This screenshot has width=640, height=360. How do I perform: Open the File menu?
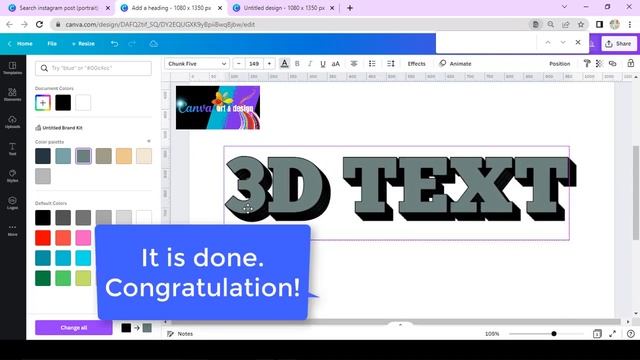pyautogui.click(x=52, y=44)
